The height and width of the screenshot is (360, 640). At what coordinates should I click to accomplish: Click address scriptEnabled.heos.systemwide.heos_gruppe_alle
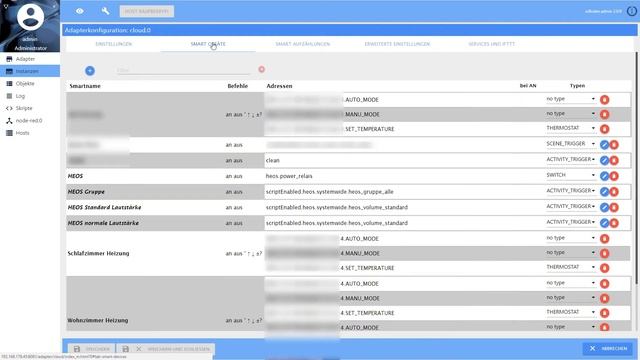330,192
